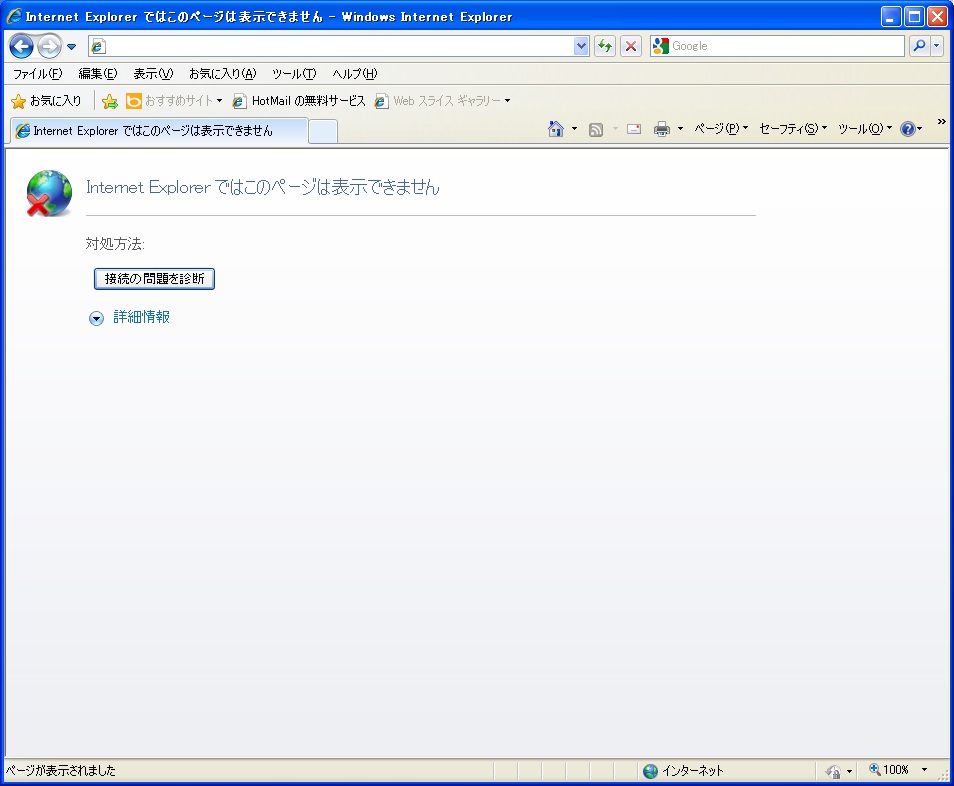954x786 pixels.
Task: Click the 接続の問題を診断 button
Action: pos(154,279)
